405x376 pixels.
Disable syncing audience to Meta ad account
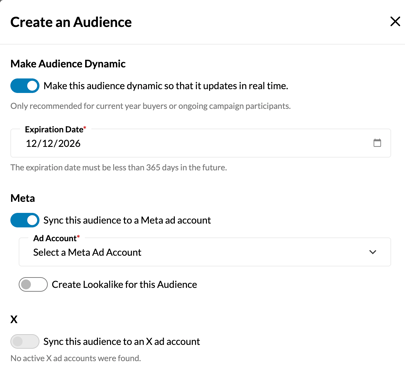(x=25, y=220)
